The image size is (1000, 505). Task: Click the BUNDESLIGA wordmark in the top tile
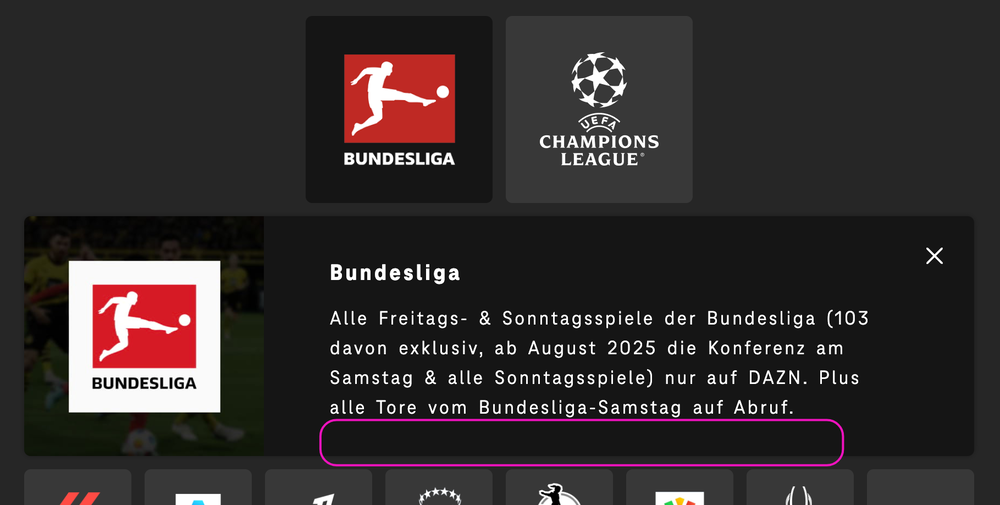(399, 159)
